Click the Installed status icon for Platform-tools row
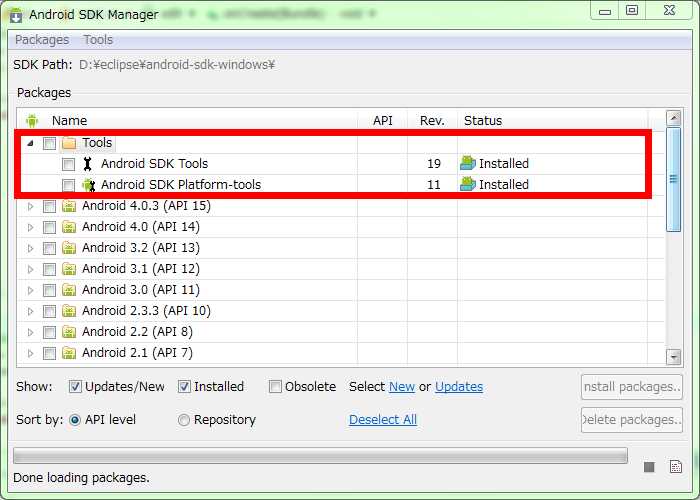This screenshot has height=500, width=700. pyautogui.click(x=468, y=184)
